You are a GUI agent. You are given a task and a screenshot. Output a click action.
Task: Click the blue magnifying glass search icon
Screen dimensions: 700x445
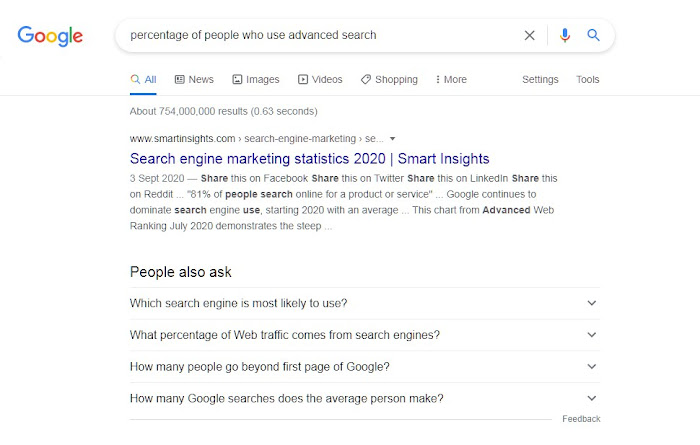click(x=593, y=35)
